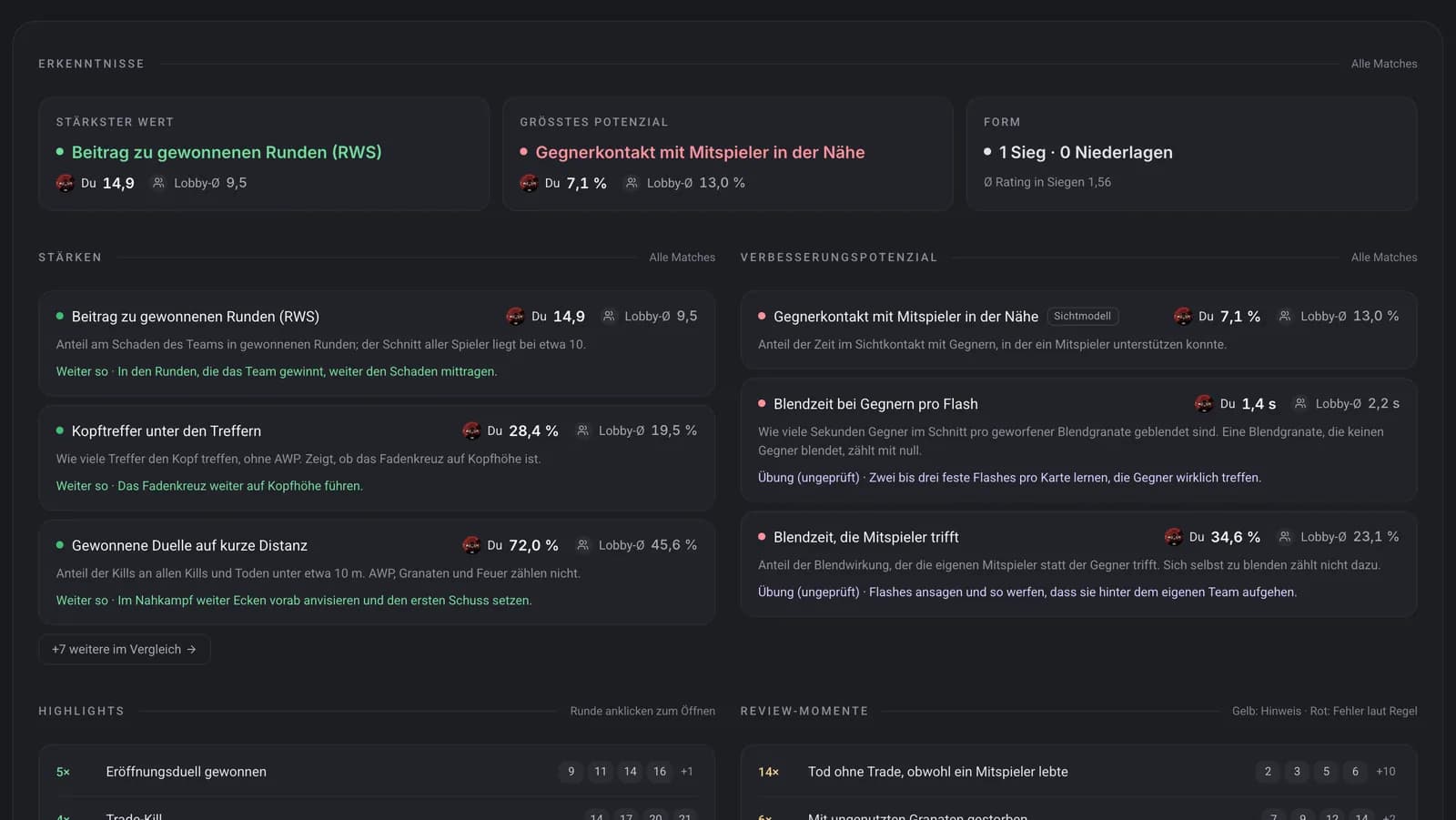Click the 'Sichtmodell' tag badge

(x=1082, y=316)
